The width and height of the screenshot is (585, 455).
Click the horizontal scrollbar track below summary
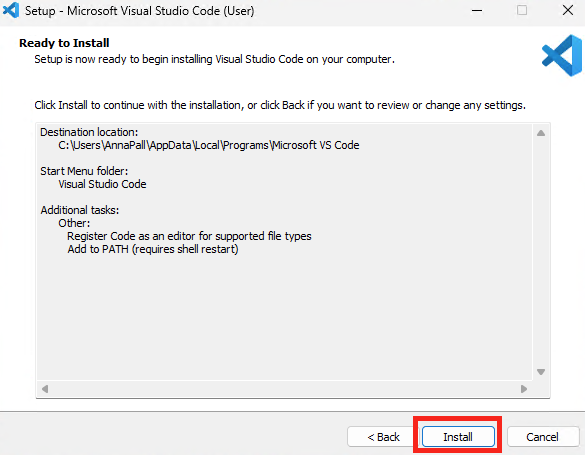284,389
